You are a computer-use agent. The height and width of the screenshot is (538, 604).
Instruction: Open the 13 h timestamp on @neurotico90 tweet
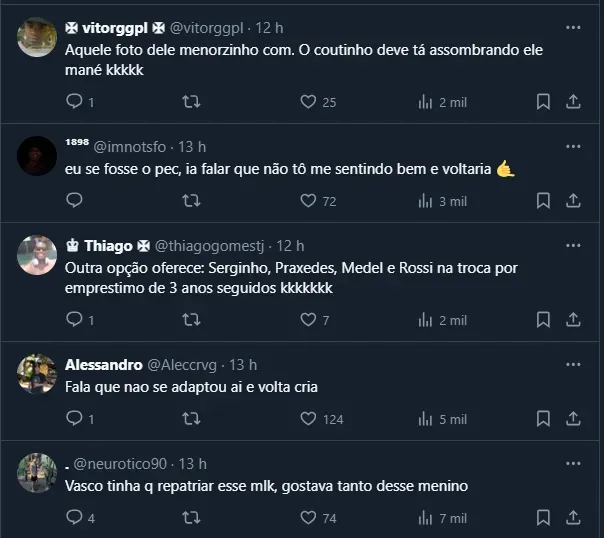pyautogui.click(x=192, y=463)
